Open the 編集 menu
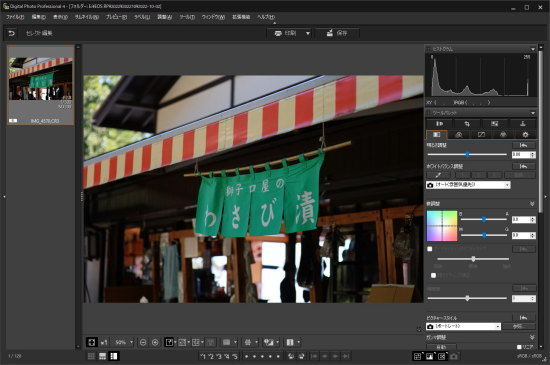 pos(39,17)
